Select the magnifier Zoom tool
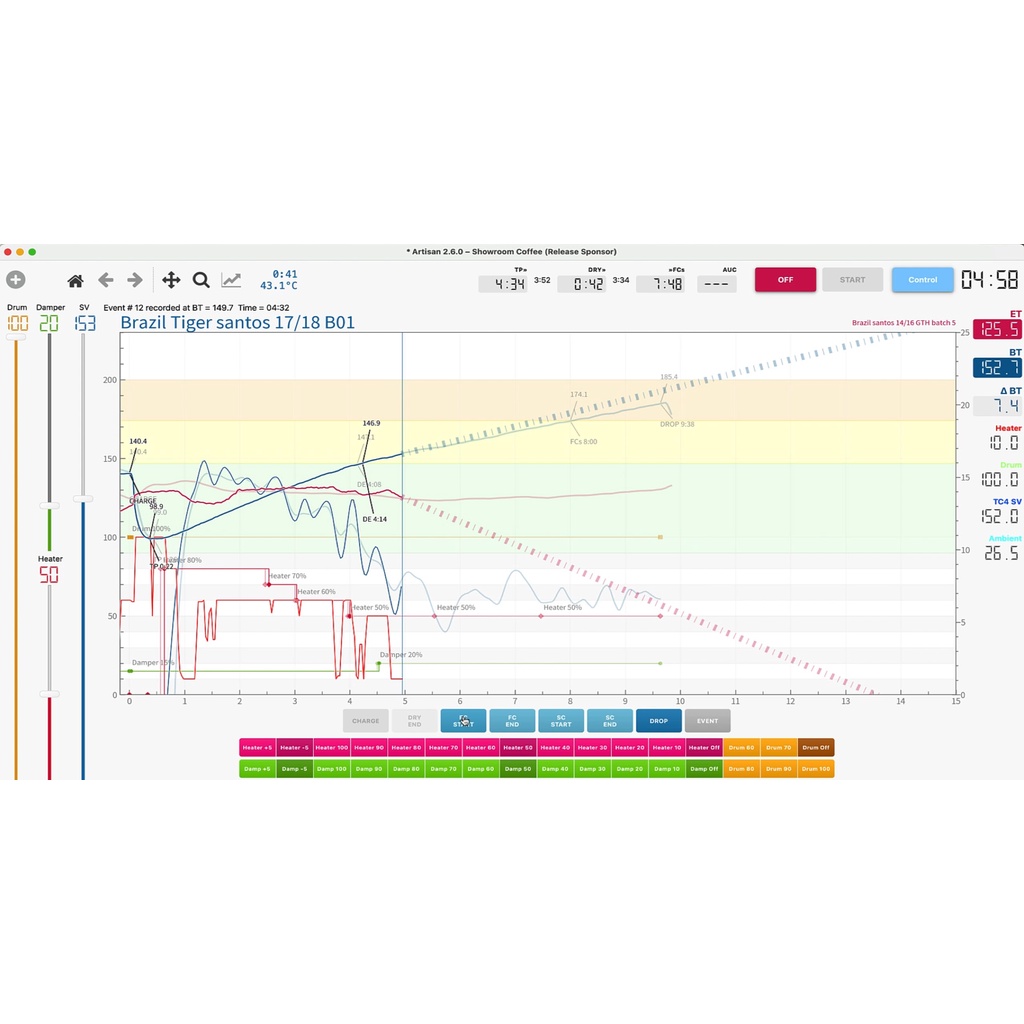 201,281
